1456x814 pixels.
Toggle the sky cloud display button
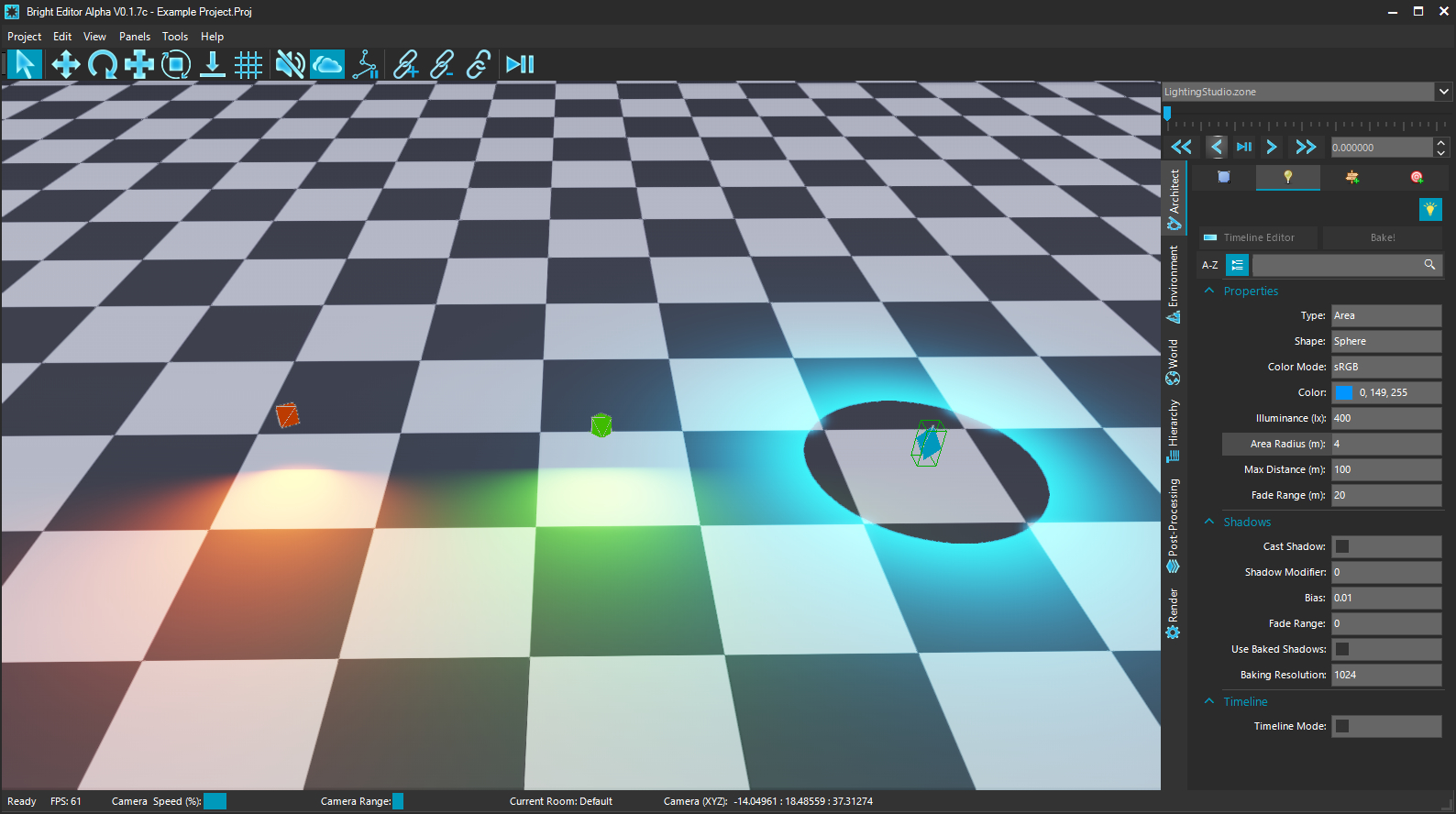[327, 64]
